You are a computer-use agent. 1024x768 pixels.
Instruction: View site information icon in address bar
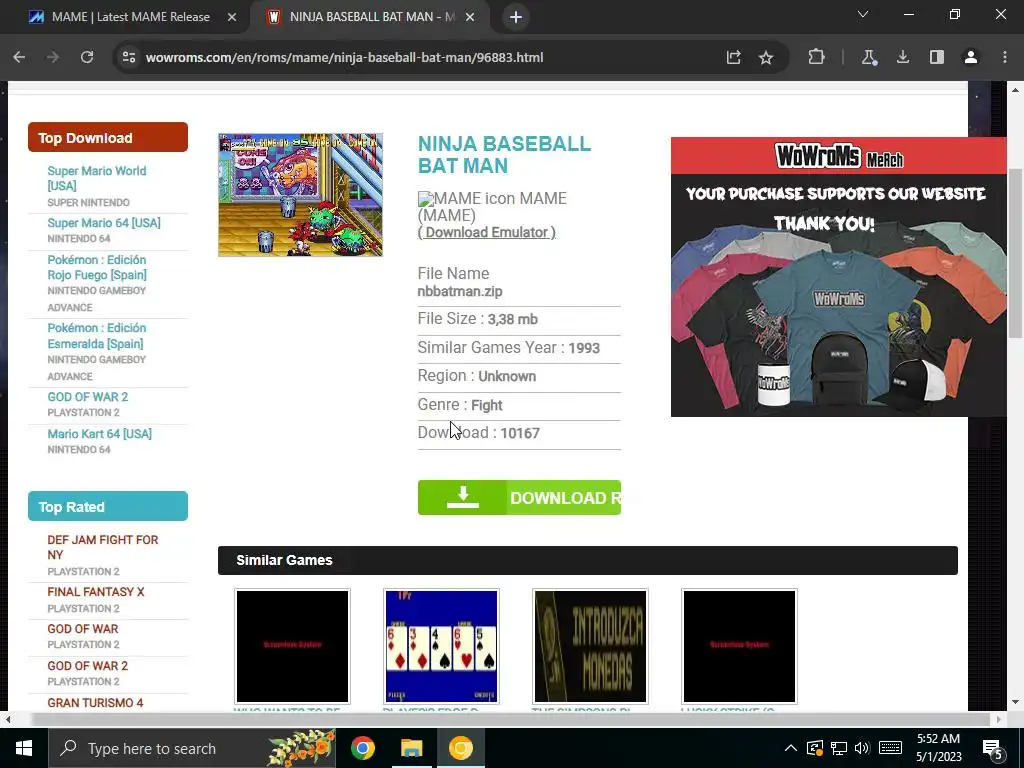pyautogui.click(x=129, y=57)
